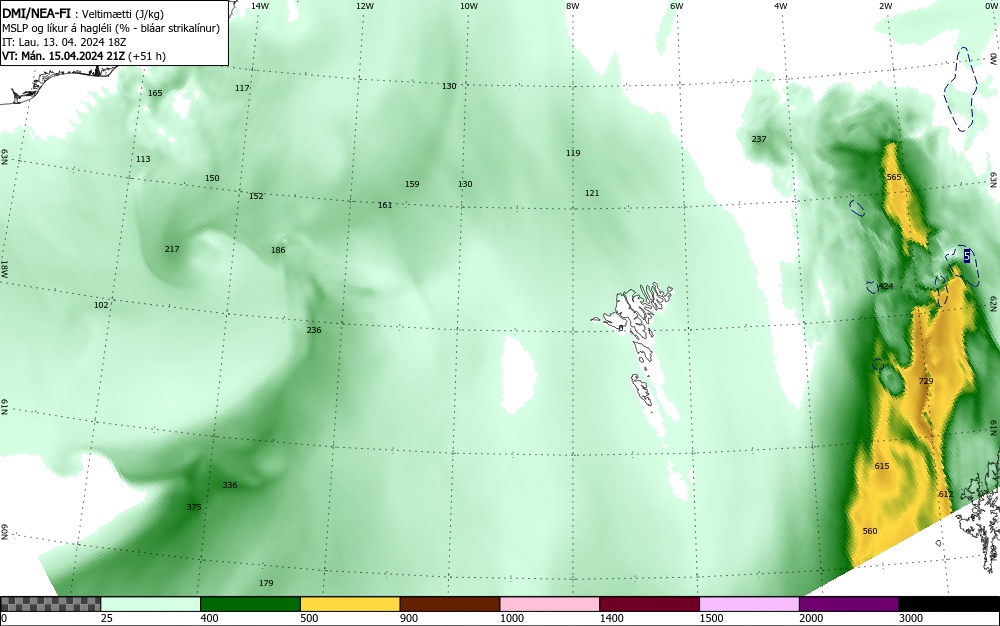Click the map value '424'

tap(886, 287)
